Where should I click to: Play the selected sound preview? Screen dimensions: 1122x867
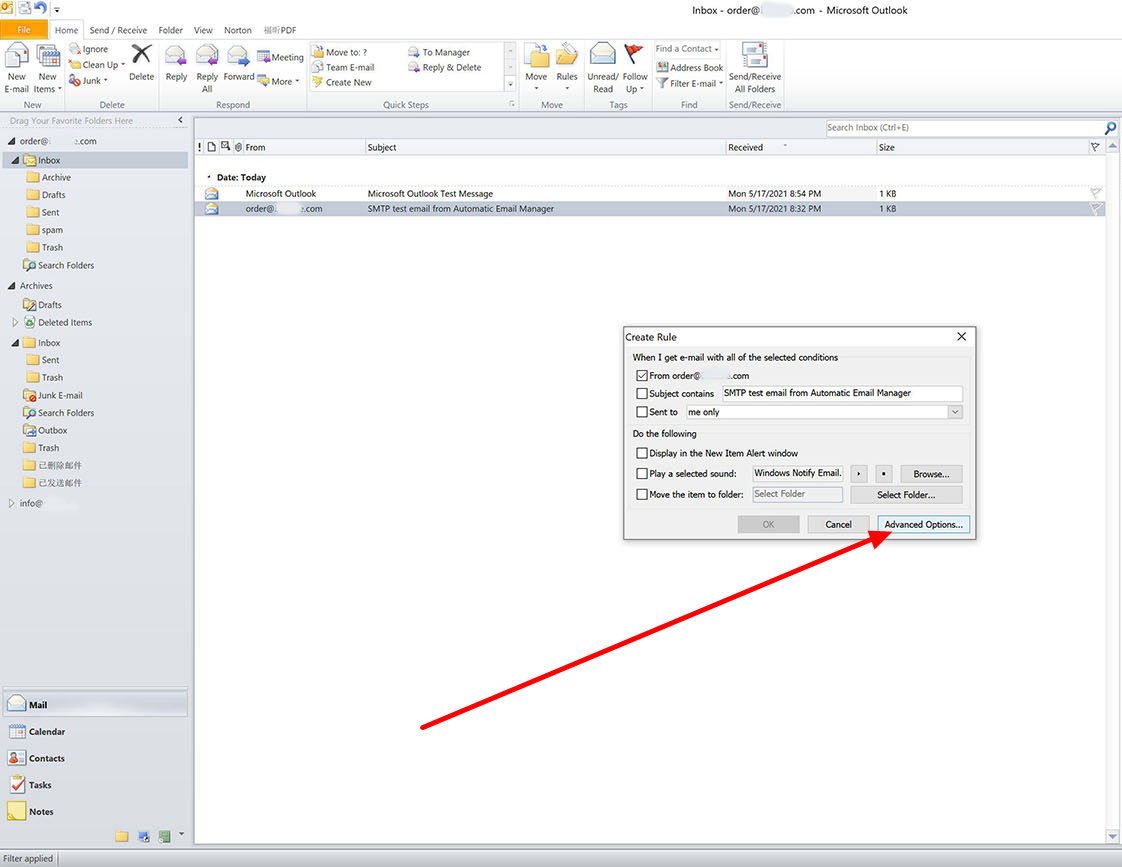click(x=859, y=474)
